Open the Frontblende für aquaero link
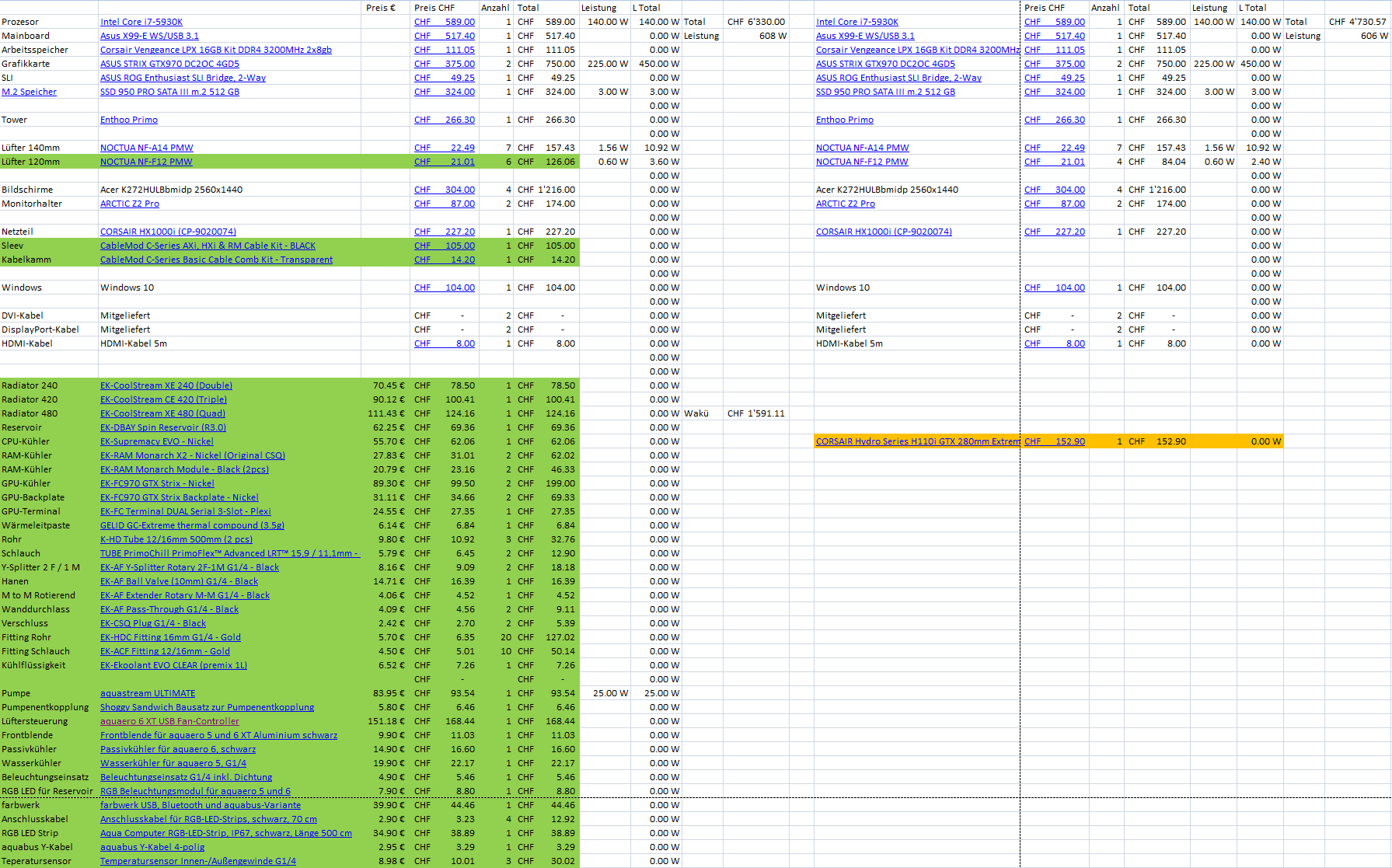 point(218,735)
